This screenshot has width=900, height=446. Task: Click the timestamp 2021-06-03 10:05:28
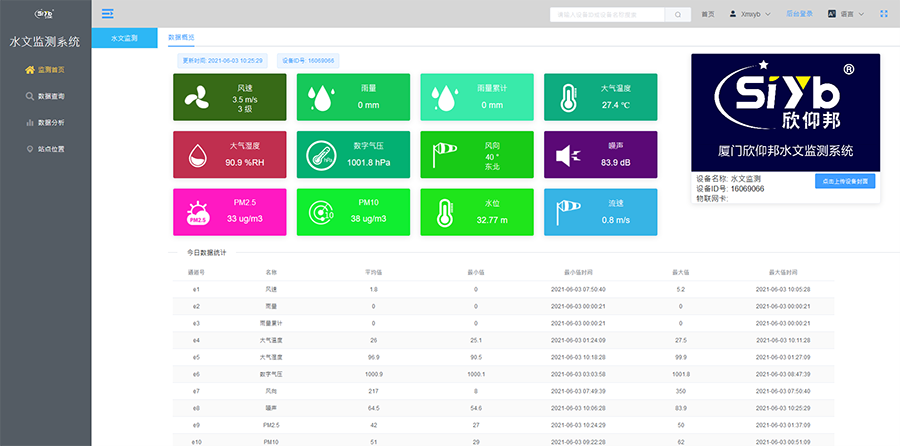(x=783, y=289)
